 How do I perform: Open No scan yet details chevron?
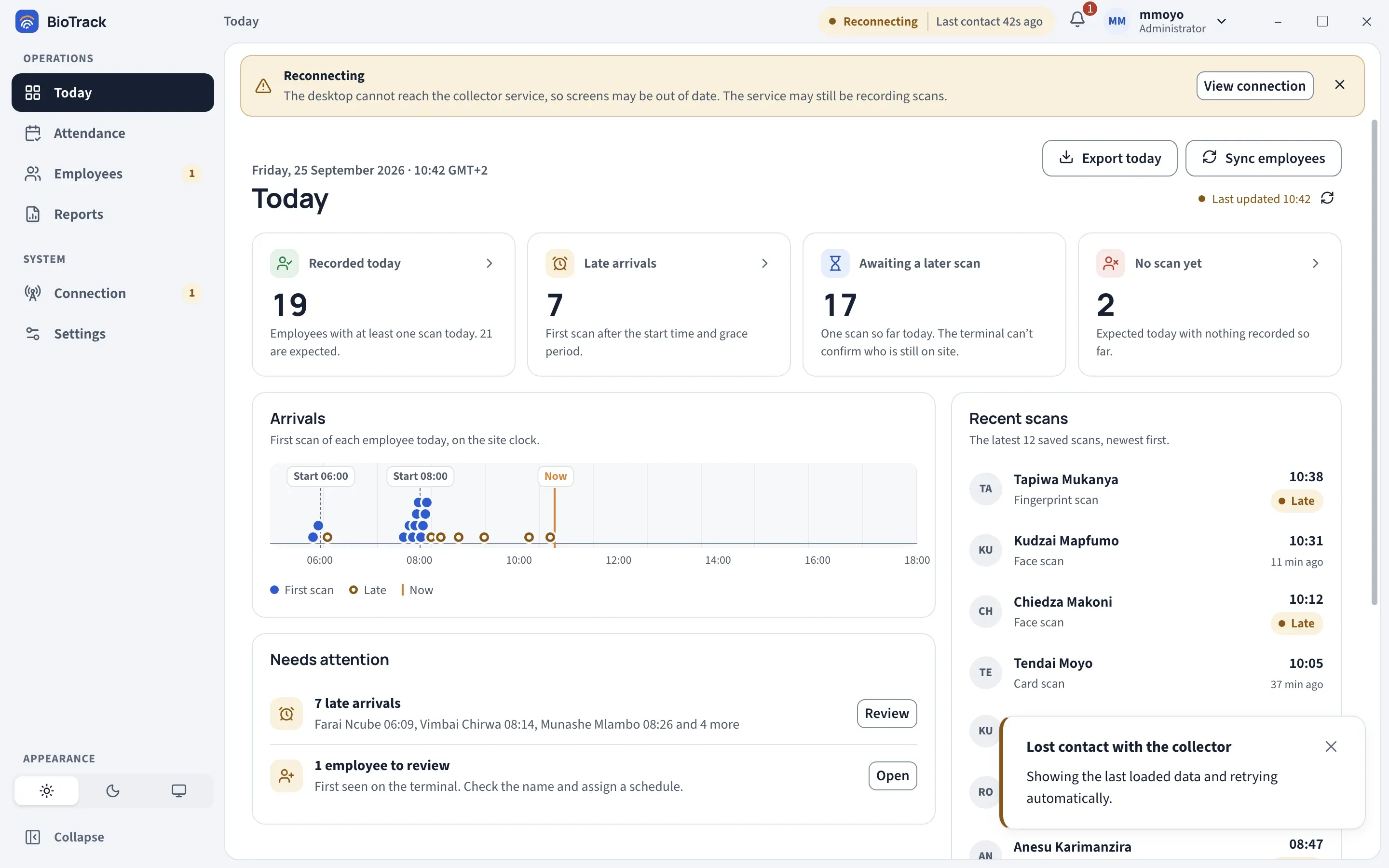(1316, 263)
